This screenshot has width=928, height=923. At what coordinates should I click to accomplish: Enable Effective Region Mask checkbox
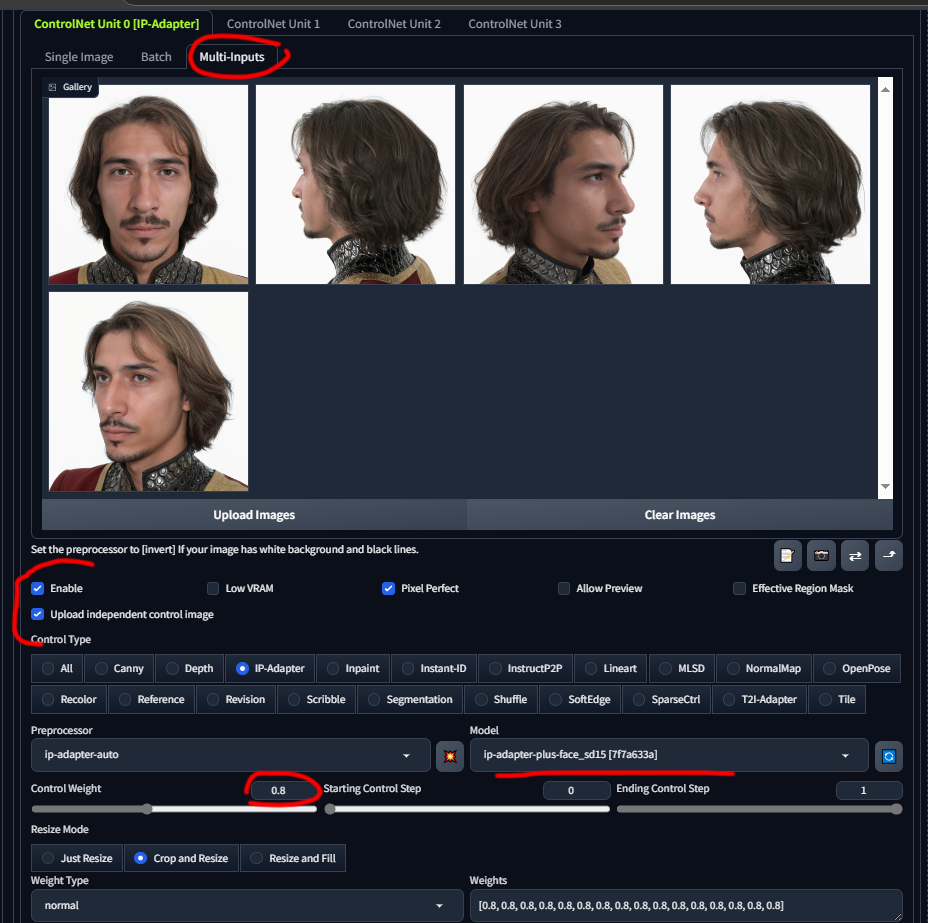739,588
